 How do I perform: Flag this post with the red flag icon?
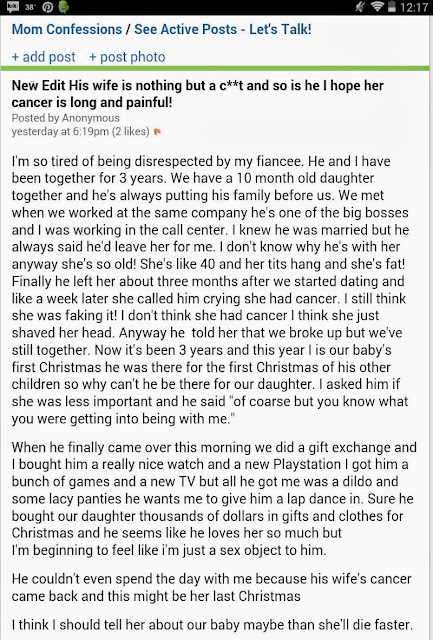(157, 132)
